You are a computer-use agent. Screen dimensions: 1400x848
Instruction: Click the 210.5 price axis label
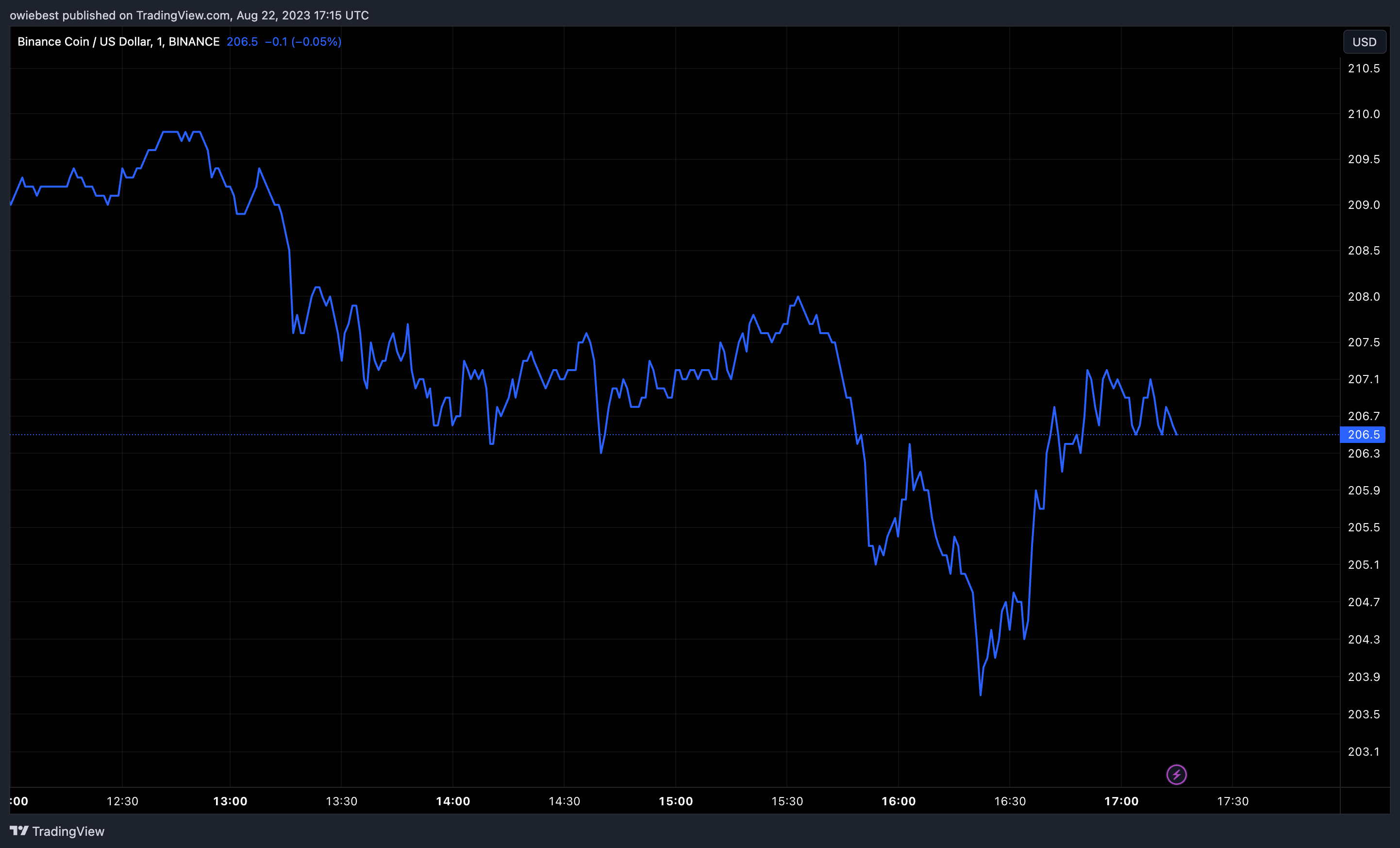coord(1364,68)
